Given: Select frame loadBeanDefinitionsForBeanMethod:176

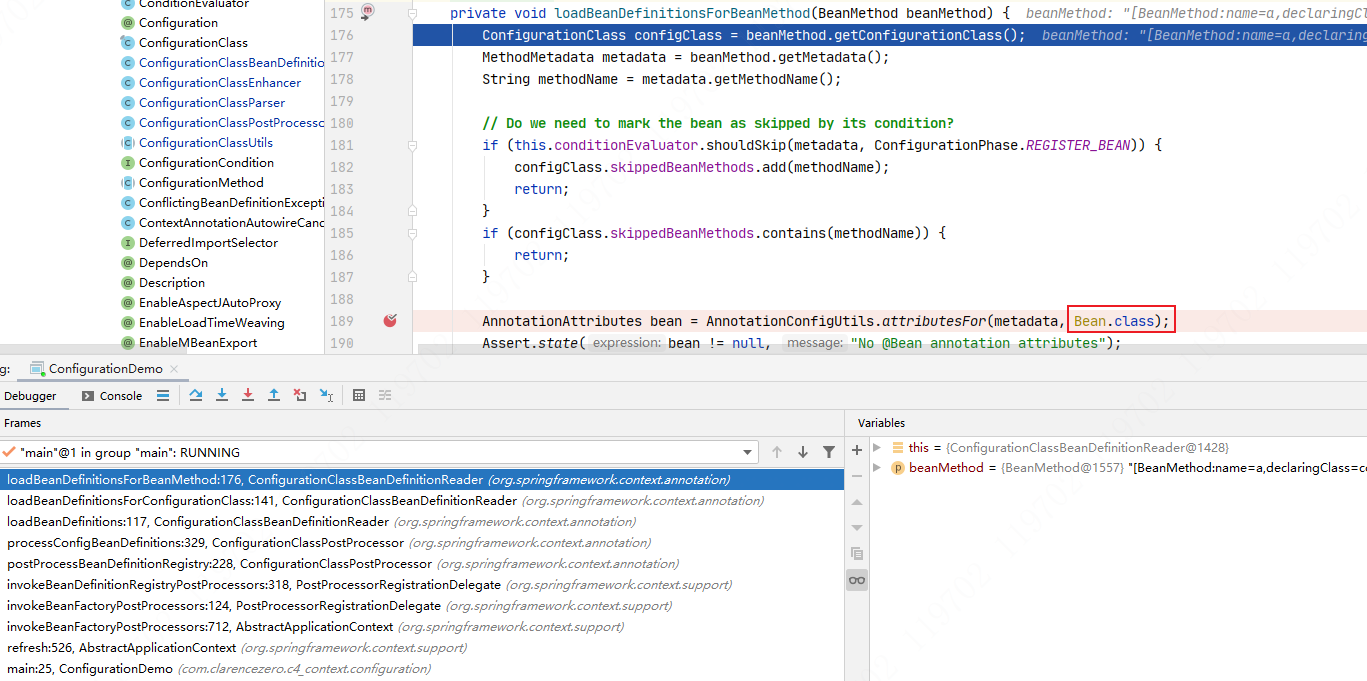Looking at the screenshot, I should click(x=422, y=480).
